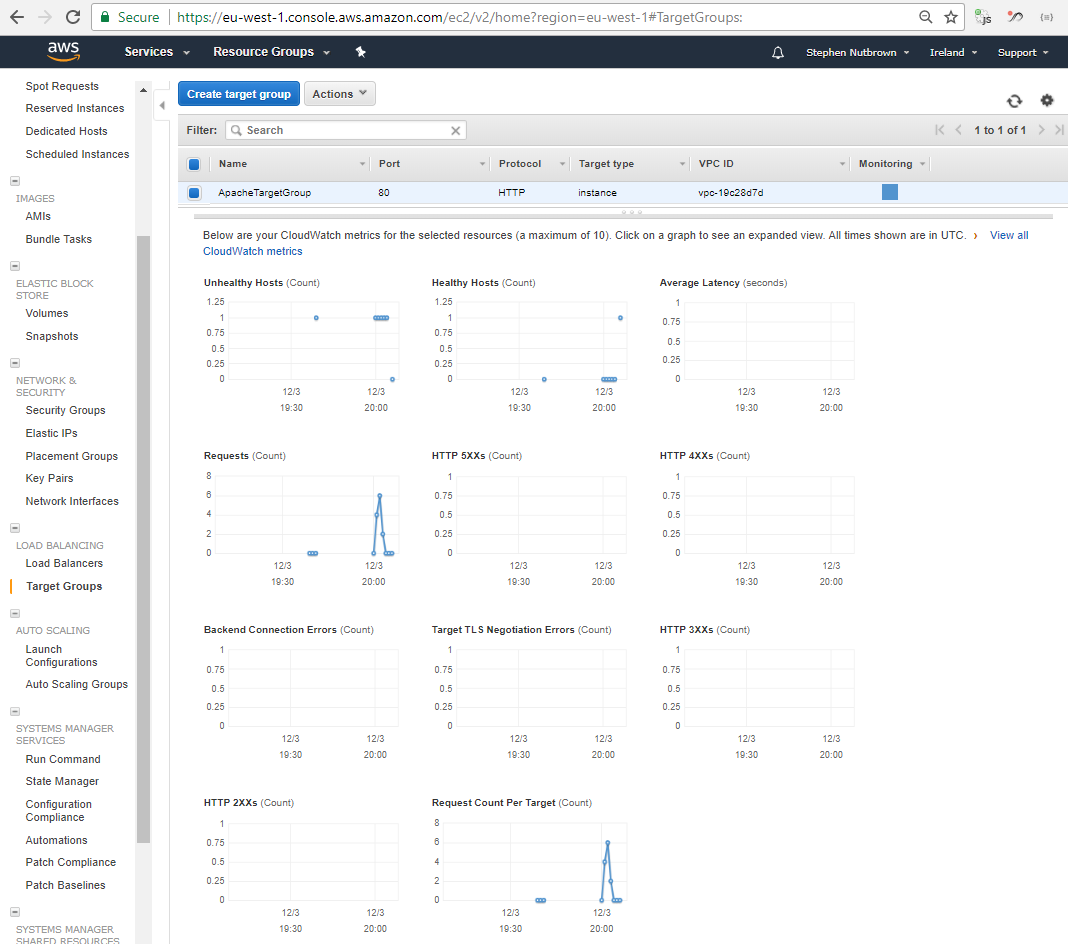This screenshot has height=944, width=1068.
Task: Open the Key Pairs sidebar link
Action: click(x=49, y=478)
